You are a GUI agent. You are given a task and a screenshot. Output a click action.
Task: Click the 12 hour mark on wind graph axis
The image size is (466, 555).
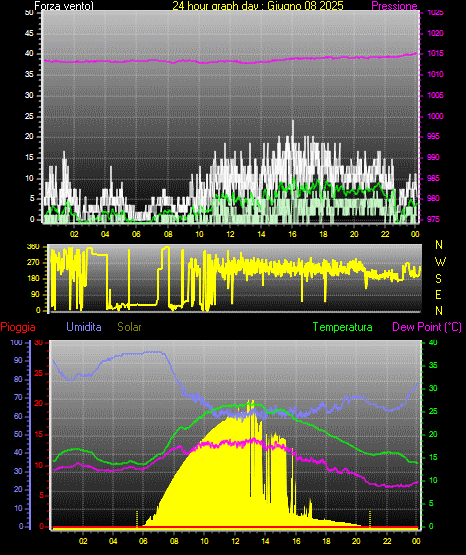(x=230, y=234)
